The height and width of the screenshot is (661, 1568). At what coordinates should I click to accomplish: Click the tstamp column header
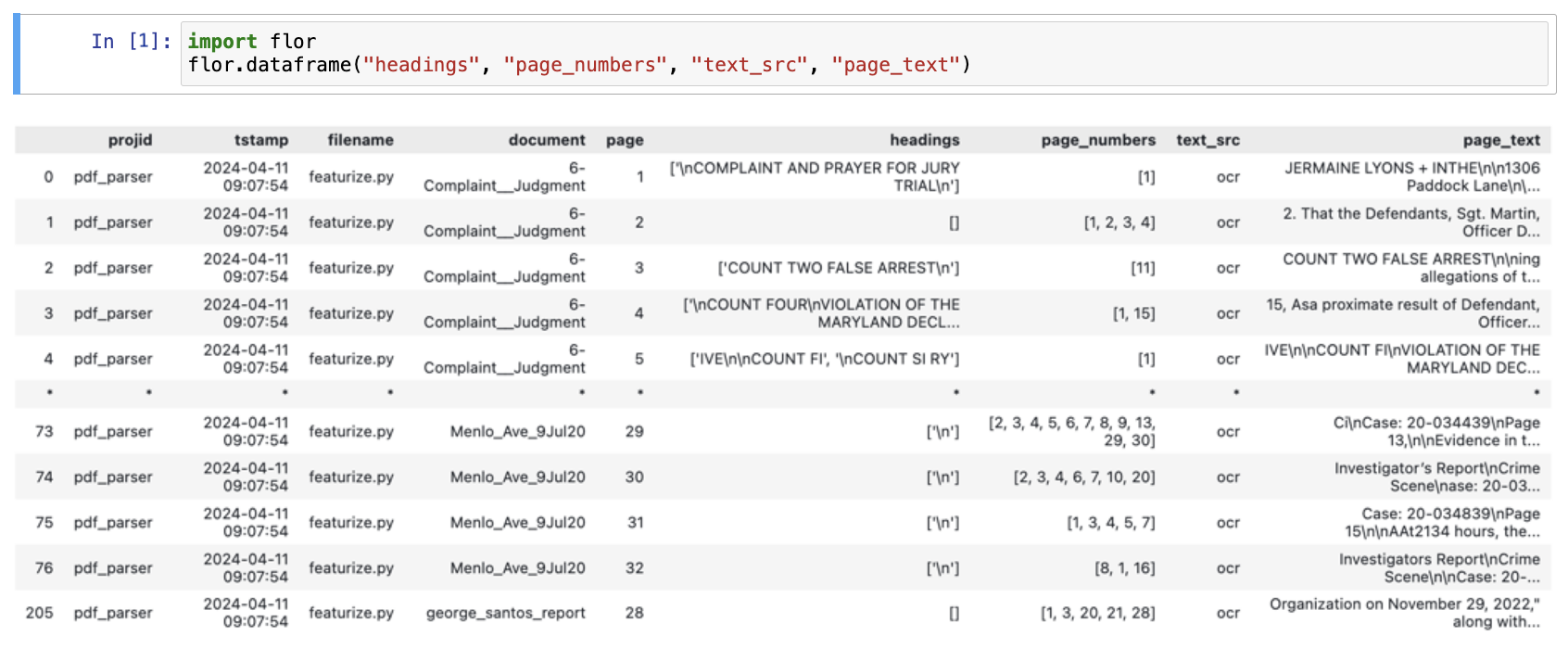pos(260,140)
